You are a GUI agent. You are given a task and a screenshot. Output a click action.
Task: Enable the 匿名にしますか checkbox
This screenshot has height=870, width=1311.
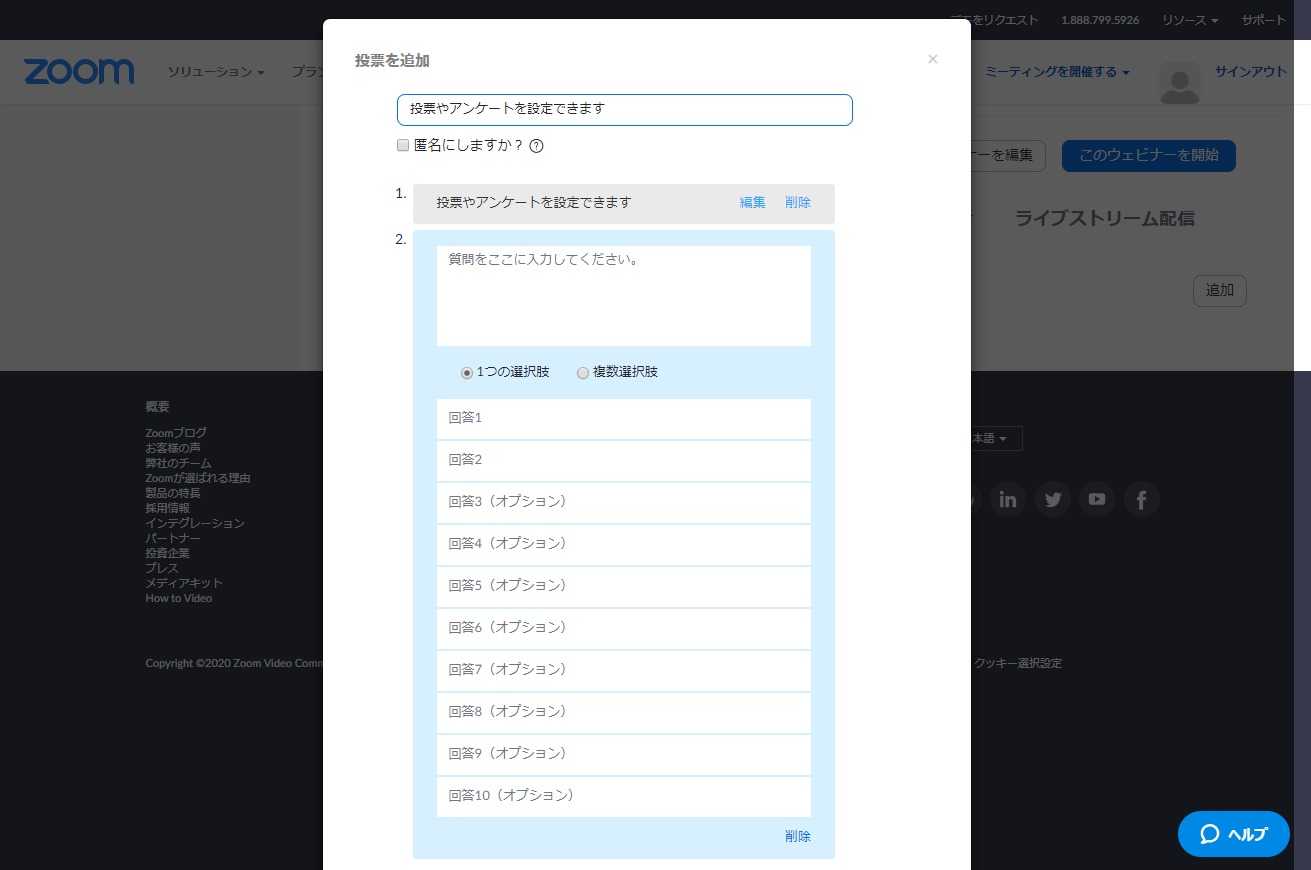coord(403,145)
